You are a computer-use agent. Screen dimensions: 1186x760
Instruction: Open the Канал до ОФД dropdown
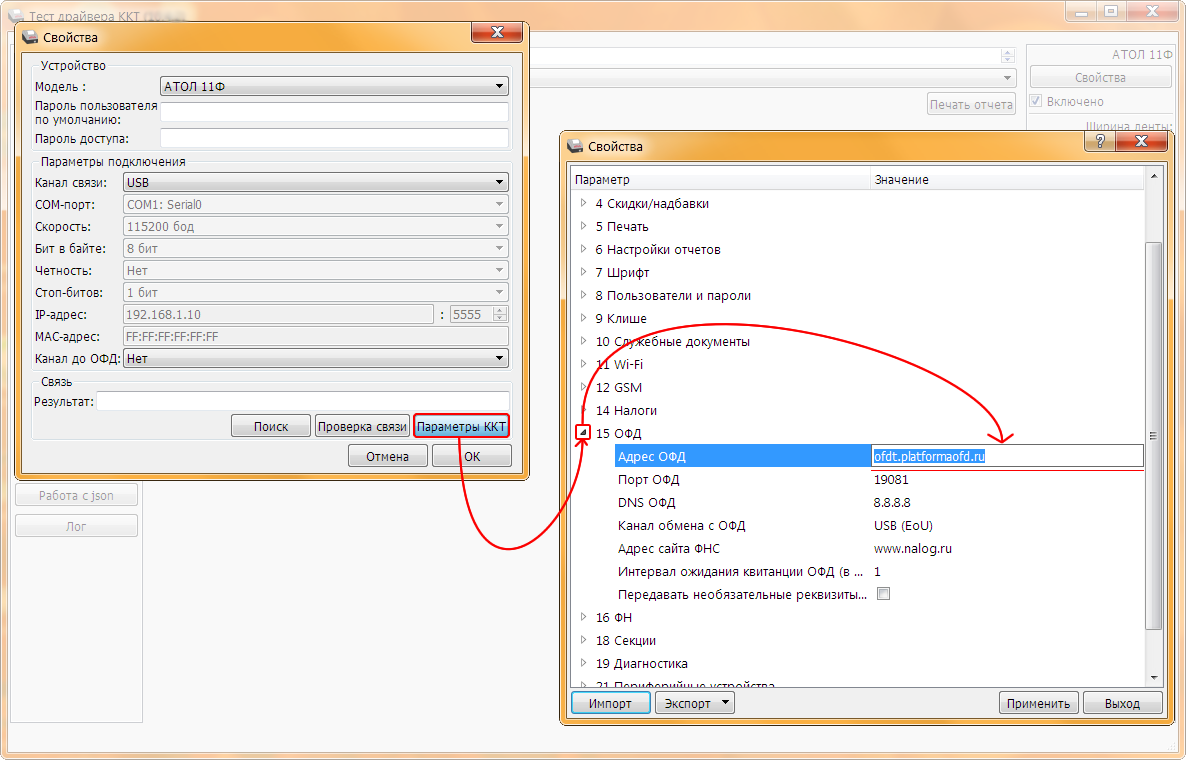pyautogui.click(x=315, y=358)
